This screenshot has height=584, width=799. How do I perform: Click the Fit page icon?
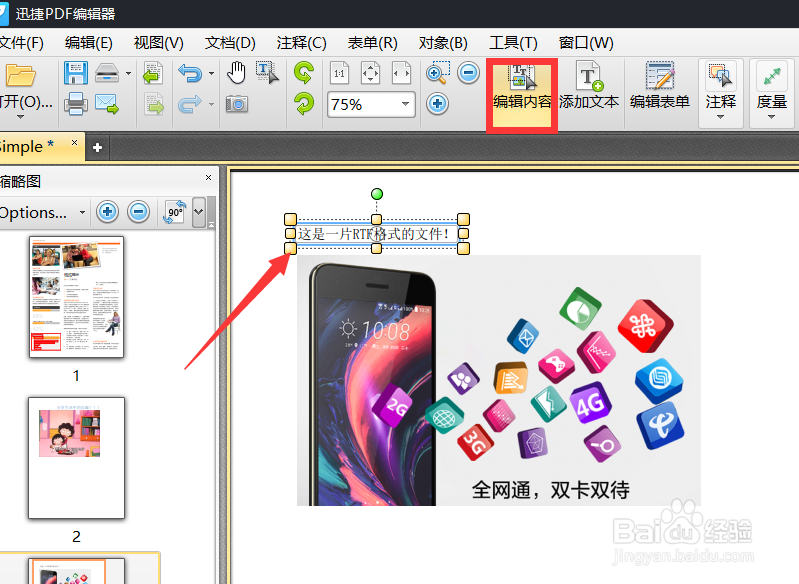[x=370, y=73]
